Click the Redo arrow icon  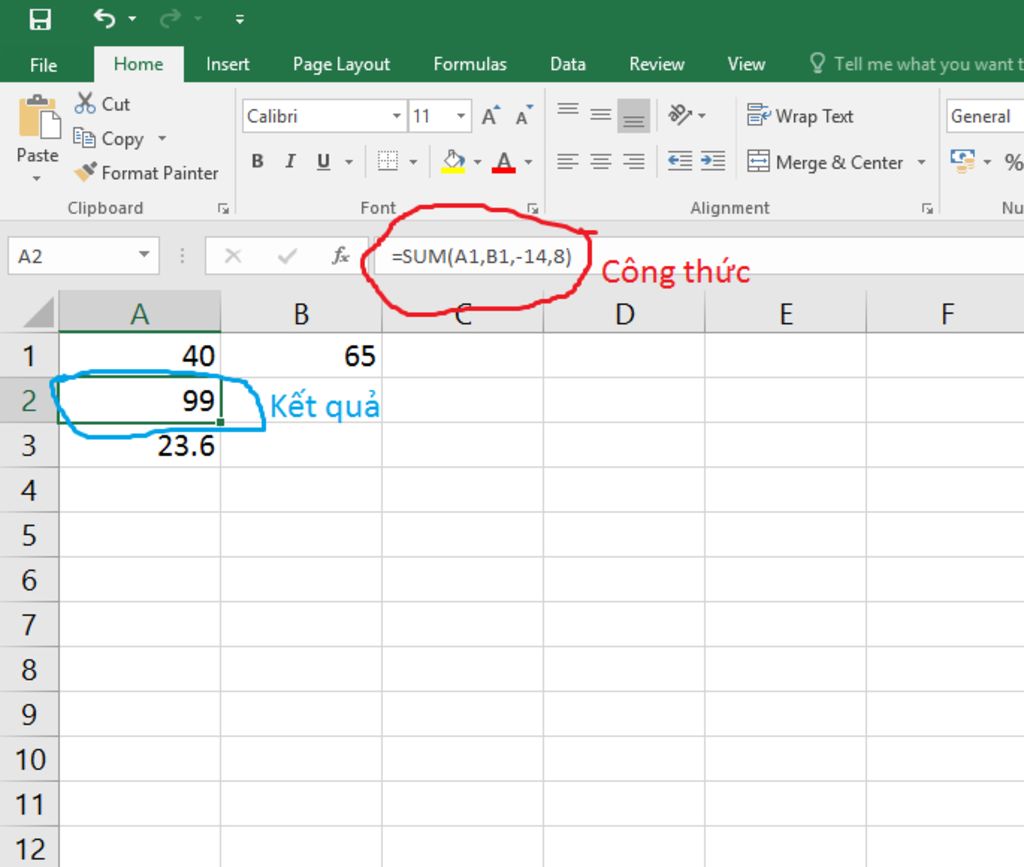[x=170, y=19]
